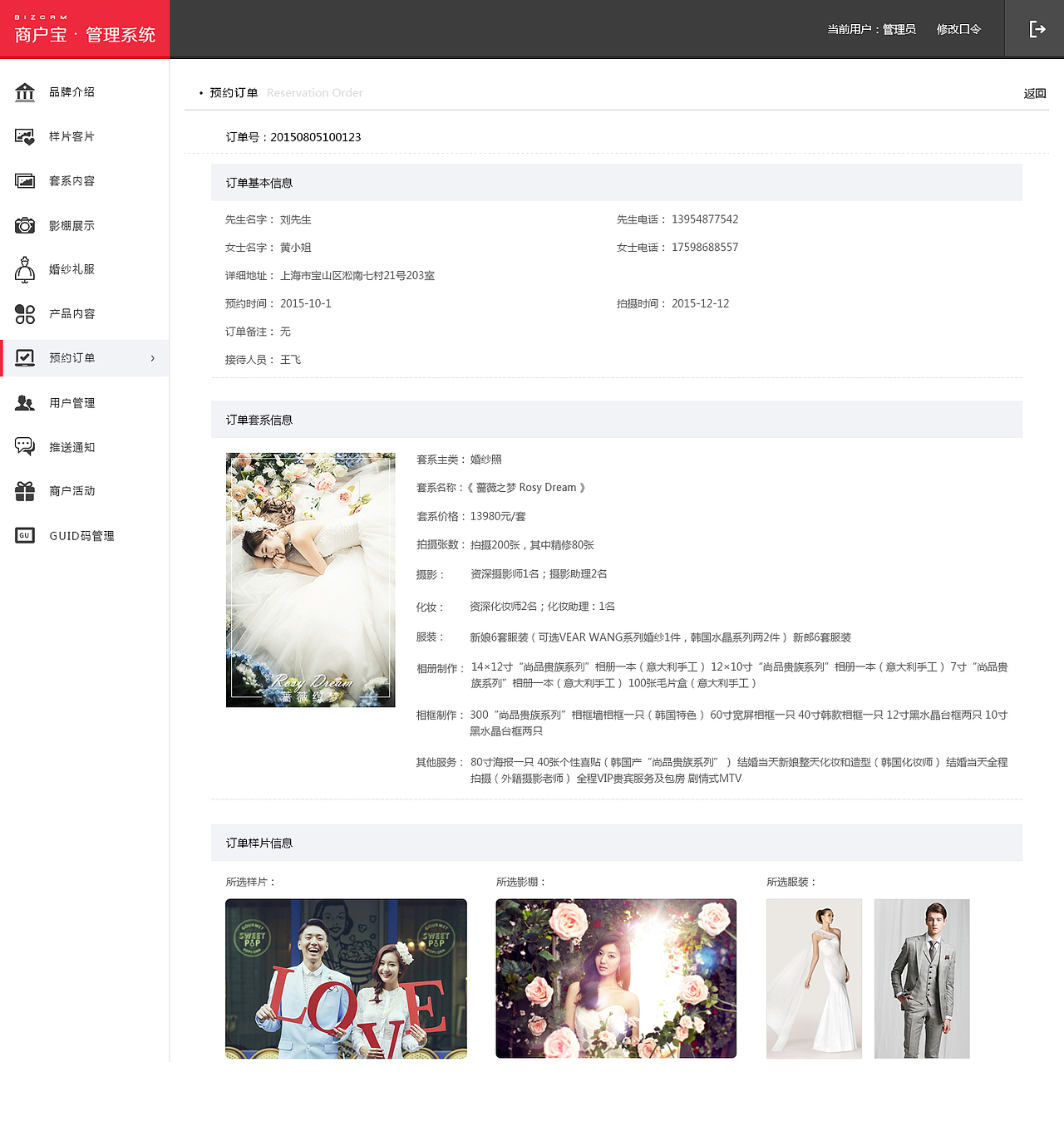Click the reservation date 2015-10-1

[306, 304]
